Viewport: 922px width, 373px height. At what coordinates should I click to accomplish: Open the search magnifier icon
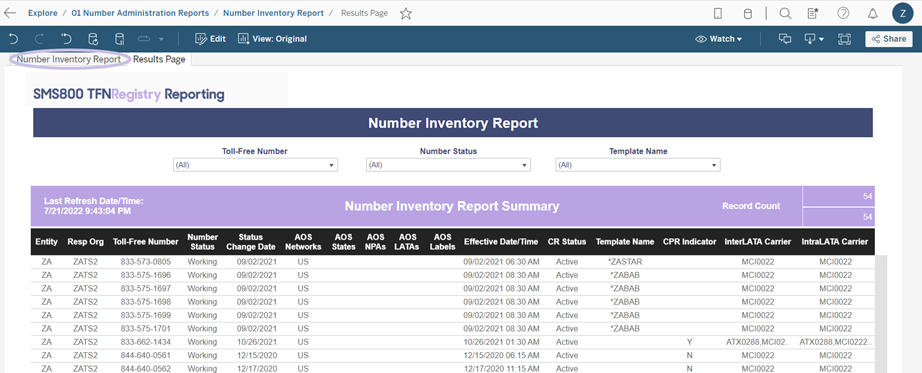pos(785,14)
